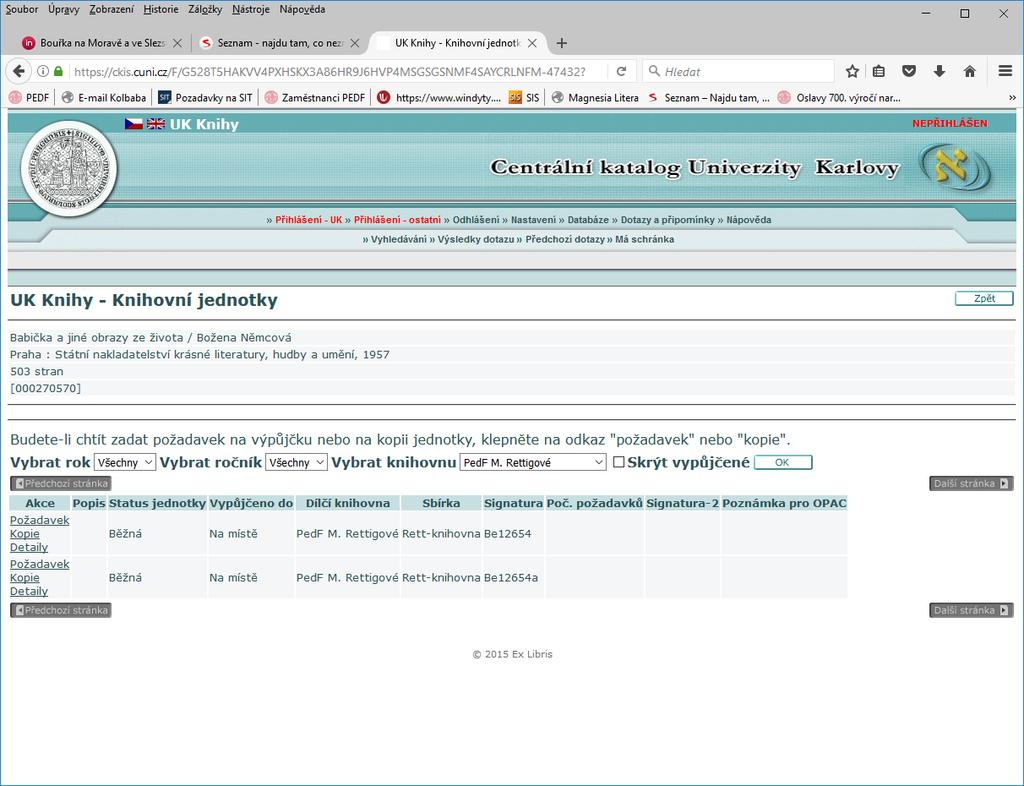Click the URL address field
This screenshot has width=1024, height=786.
[x=330, y=72]
